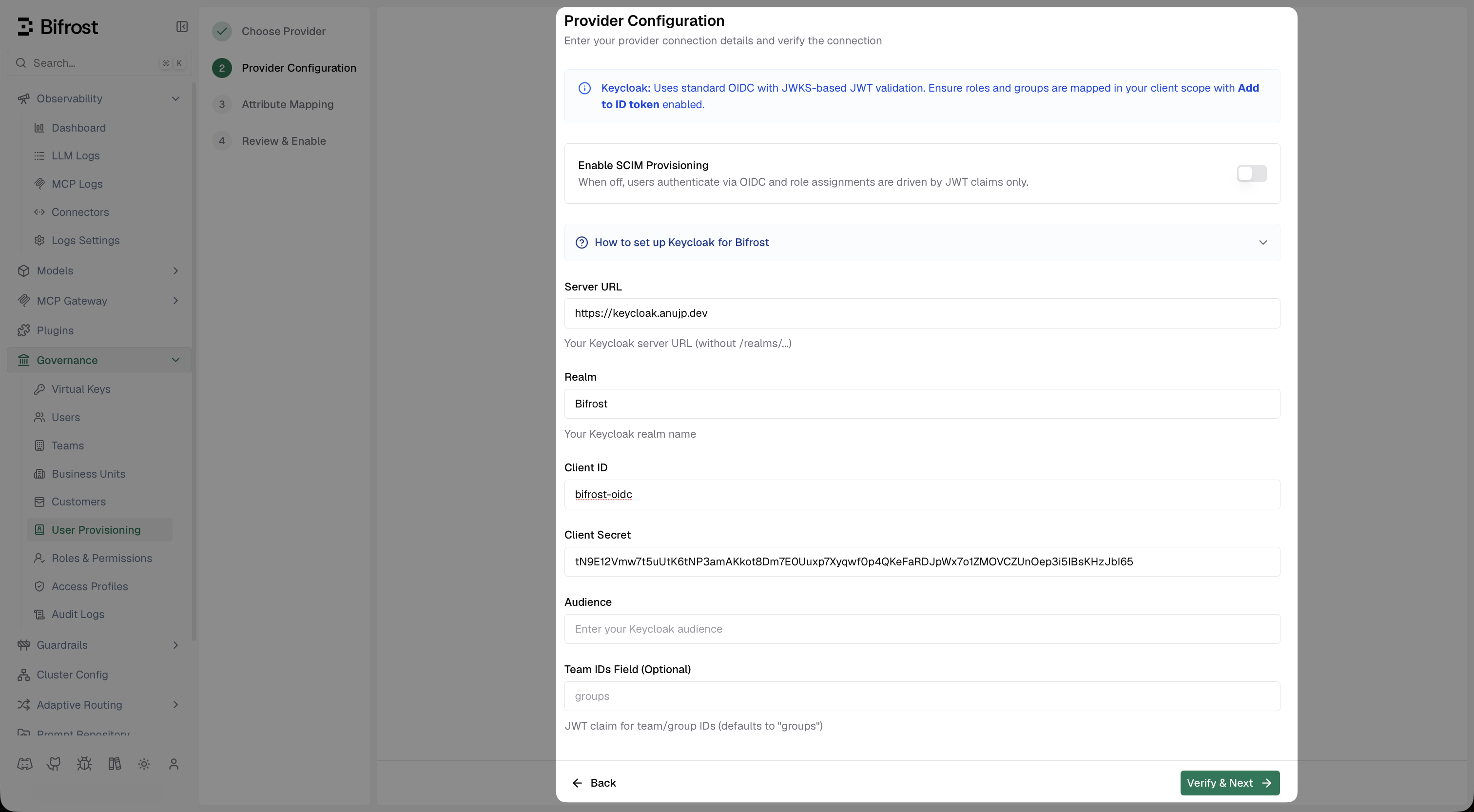Click the Cluster Config network icon
Viewport: 1474px width, 812px height.
[x=23, y=675]
